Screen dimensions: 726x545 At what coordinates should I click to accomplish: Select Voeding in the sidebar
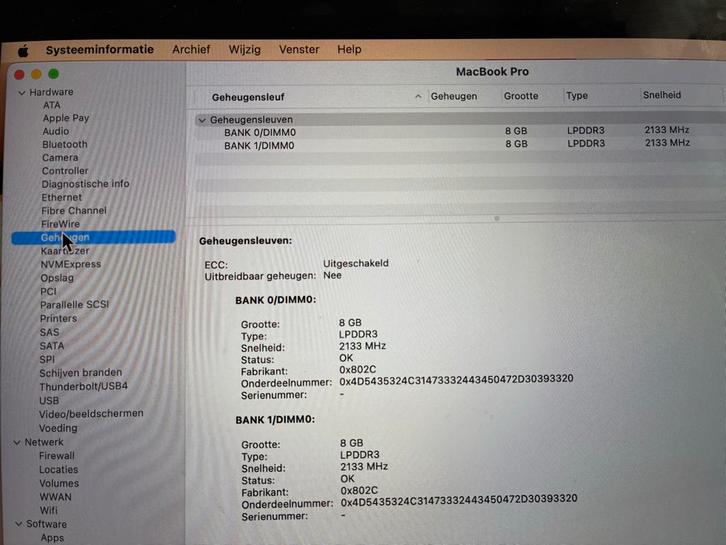point(58,428)
